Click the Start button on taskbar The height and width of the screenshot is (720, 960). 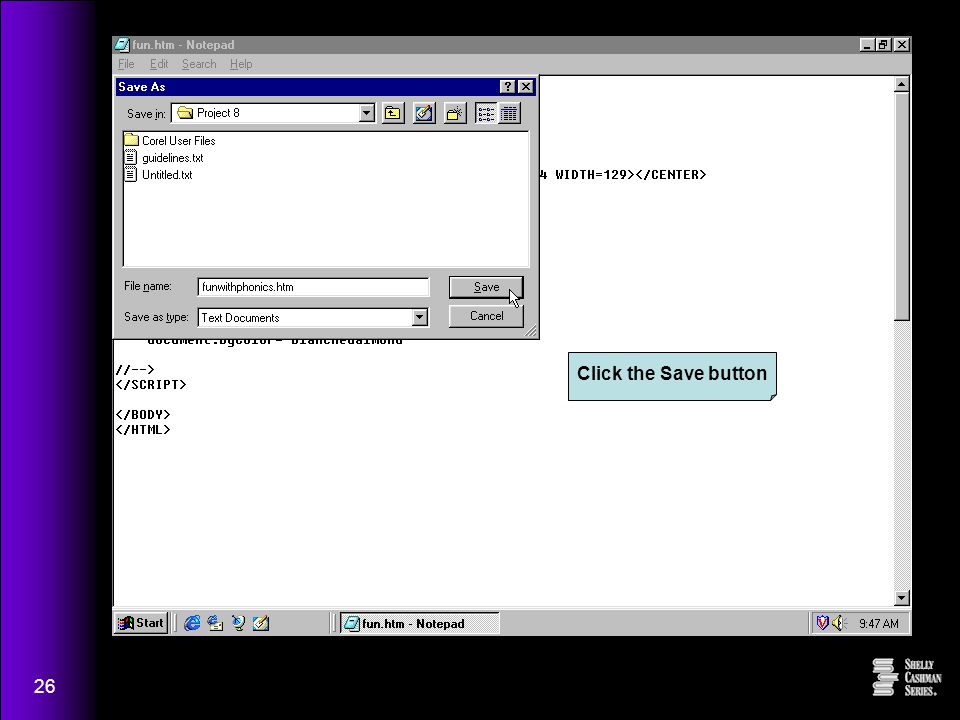pos(141,623)
